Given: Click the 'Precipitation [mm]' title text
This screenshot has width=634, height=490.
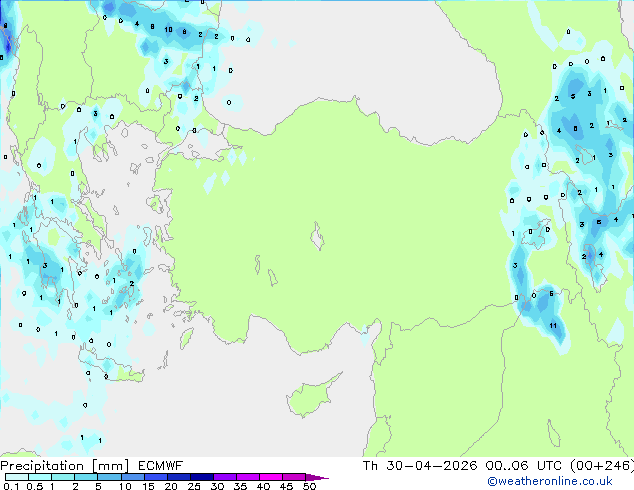Looking at the screenshot, I should point(64,466).
